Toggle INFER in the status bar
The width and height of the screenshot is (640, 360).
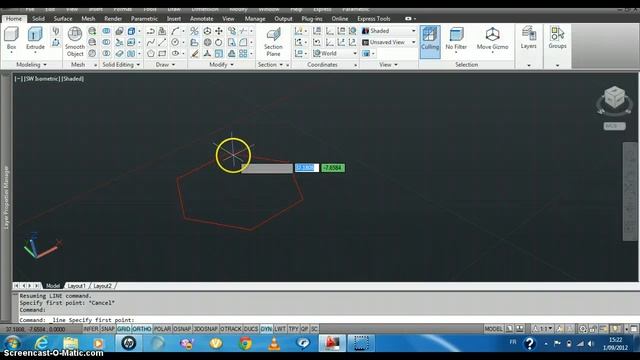click(91, 329)
